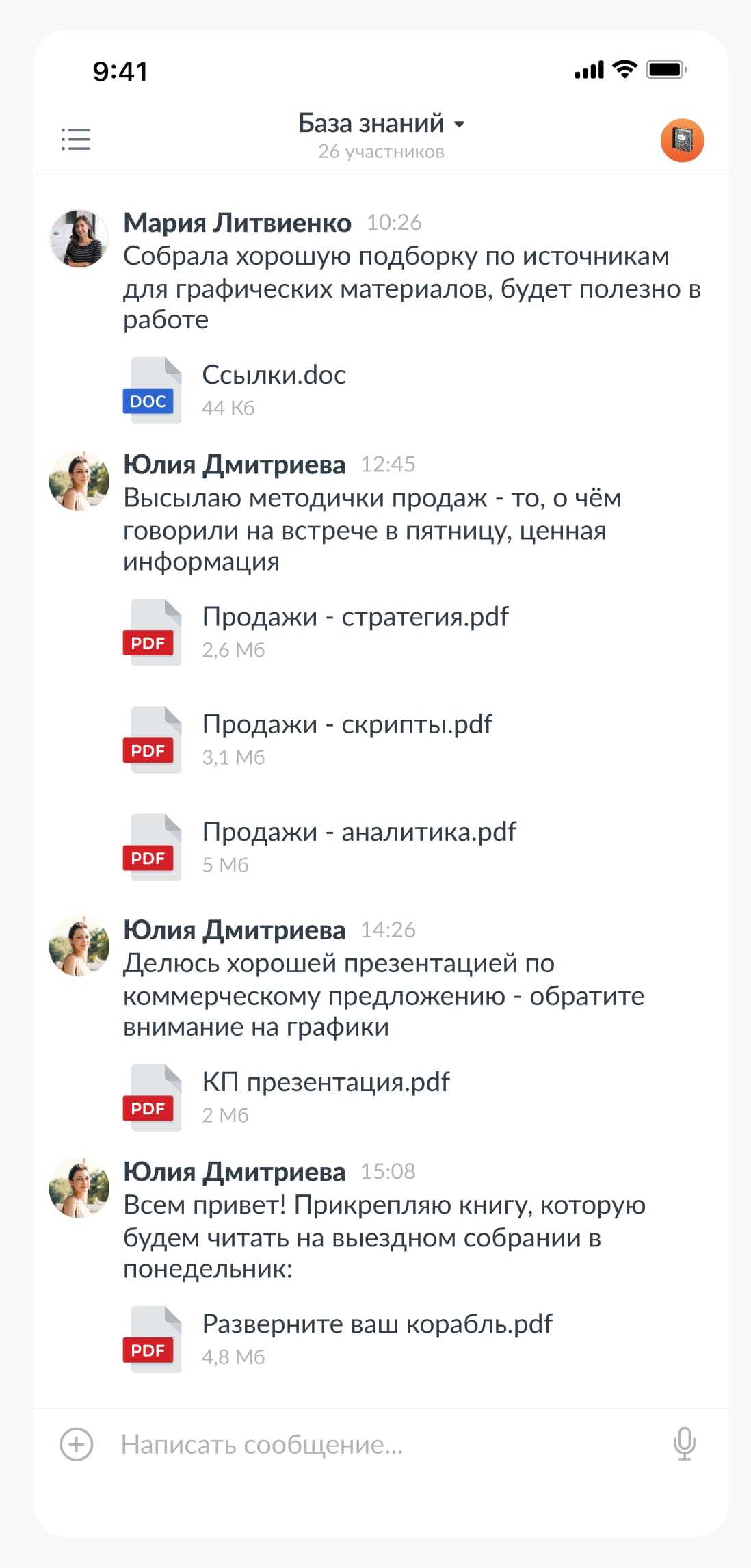Open Мария Литвиенко's profile photo
The width and height of the screenshot is (751, 1568).
(x=79, y=239)
